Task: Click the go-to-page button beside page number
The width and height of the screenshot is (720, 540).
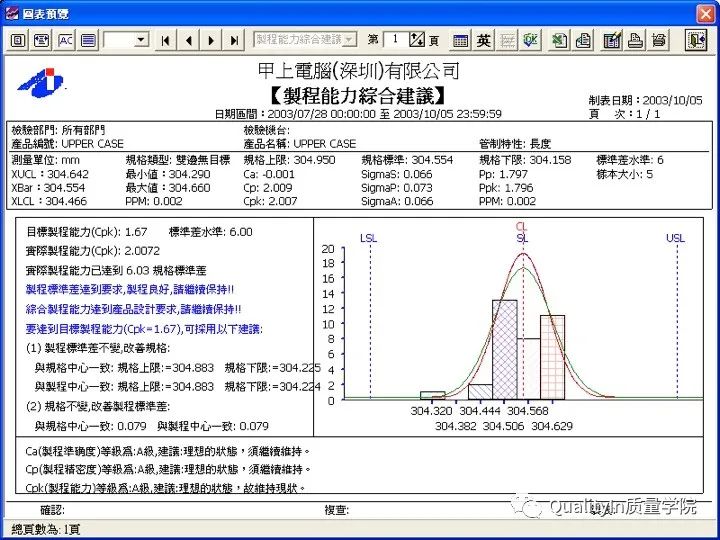Action: point(417,39)
